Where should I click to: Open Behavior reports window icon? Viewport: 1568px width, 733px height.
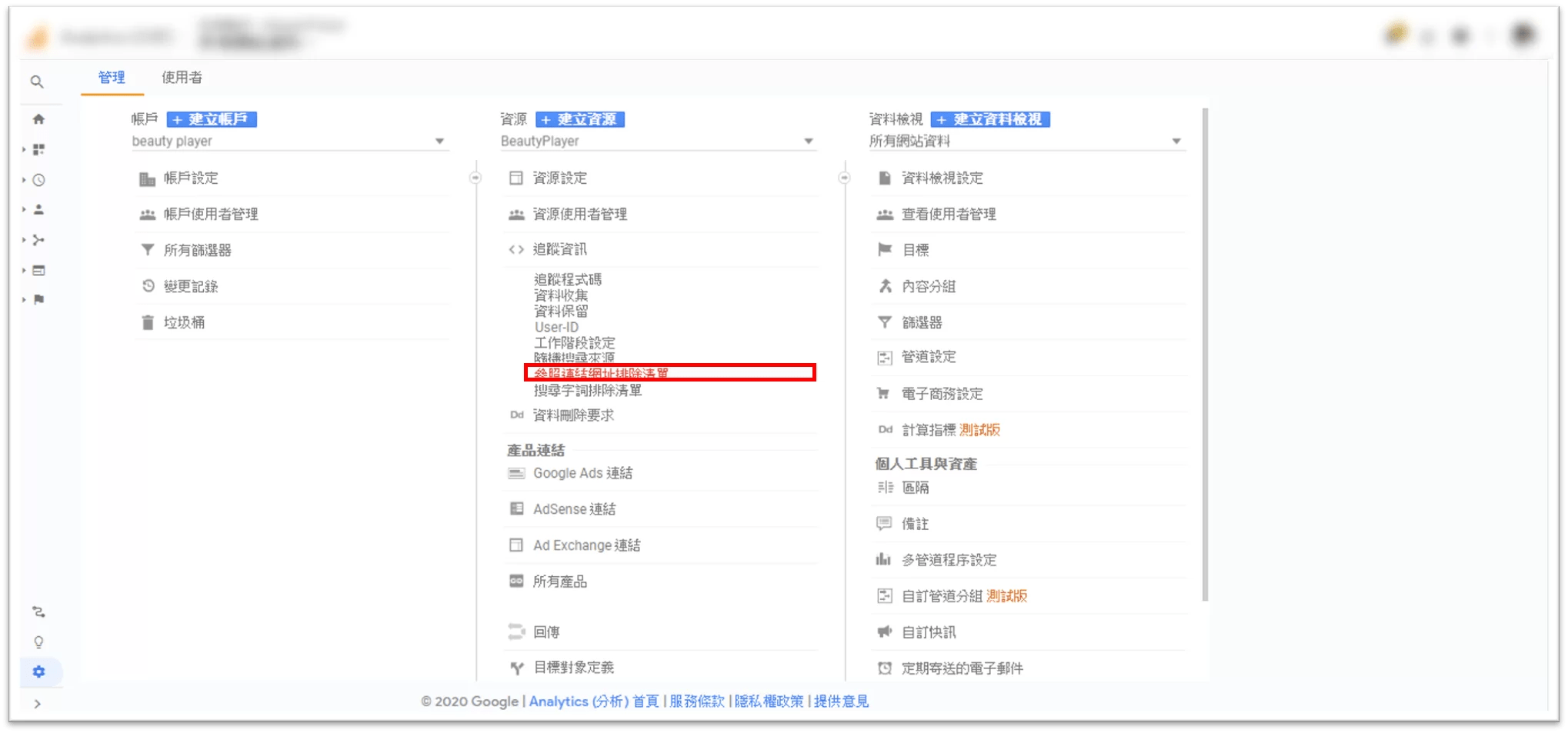38,270
